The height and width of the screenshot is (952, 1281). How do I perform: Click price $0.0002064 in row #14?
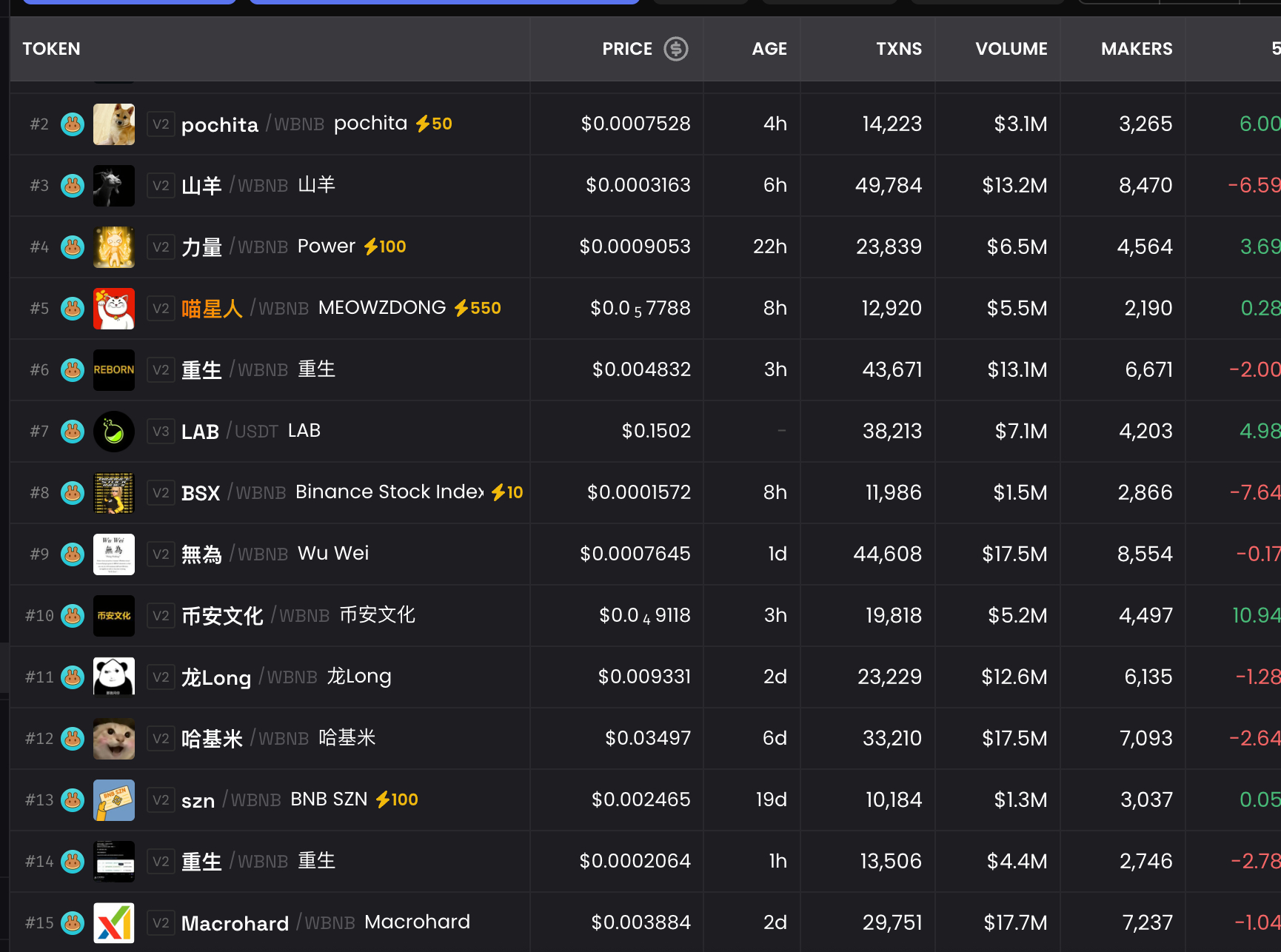(635, 861)
